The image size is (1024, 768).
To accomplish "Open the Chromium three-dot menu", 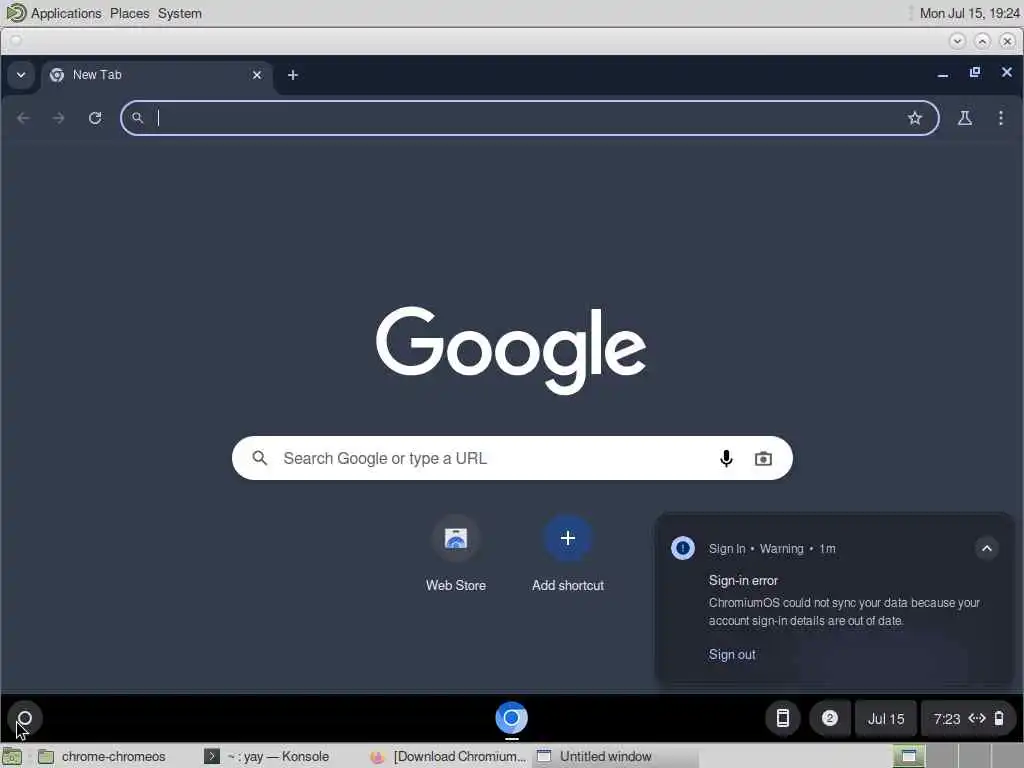I will coord(1000,118).
